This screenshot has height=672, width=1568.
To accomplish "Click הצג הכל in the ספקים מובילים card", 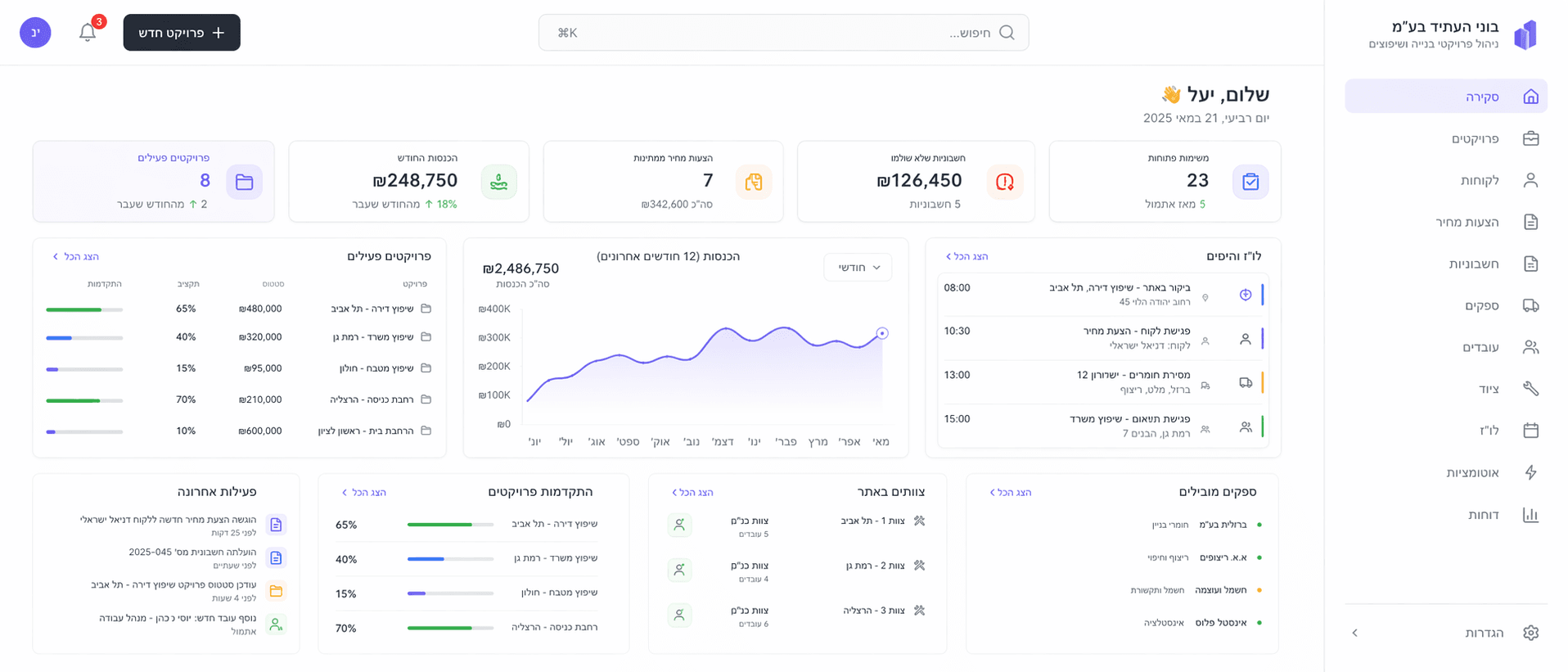I will pos(1010,492).
